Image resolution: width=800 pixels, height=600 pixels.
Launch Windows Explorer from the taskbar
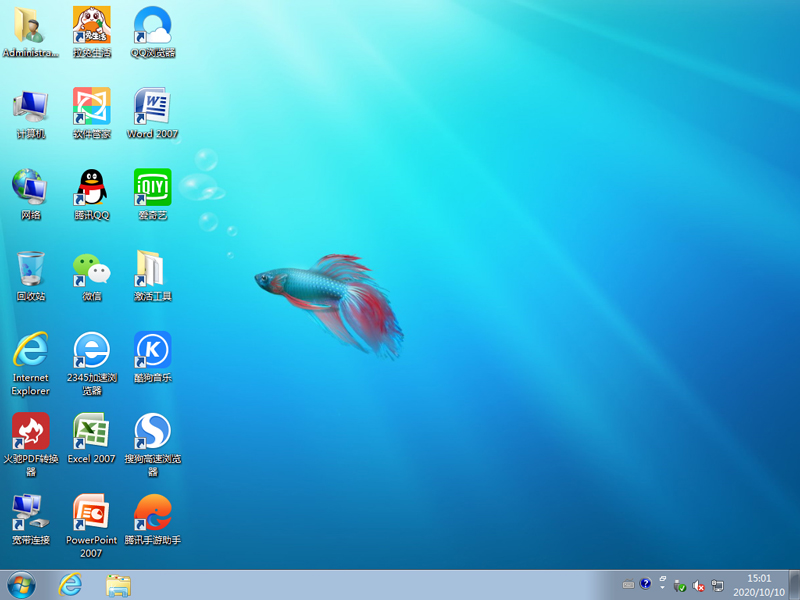[119, 585]
